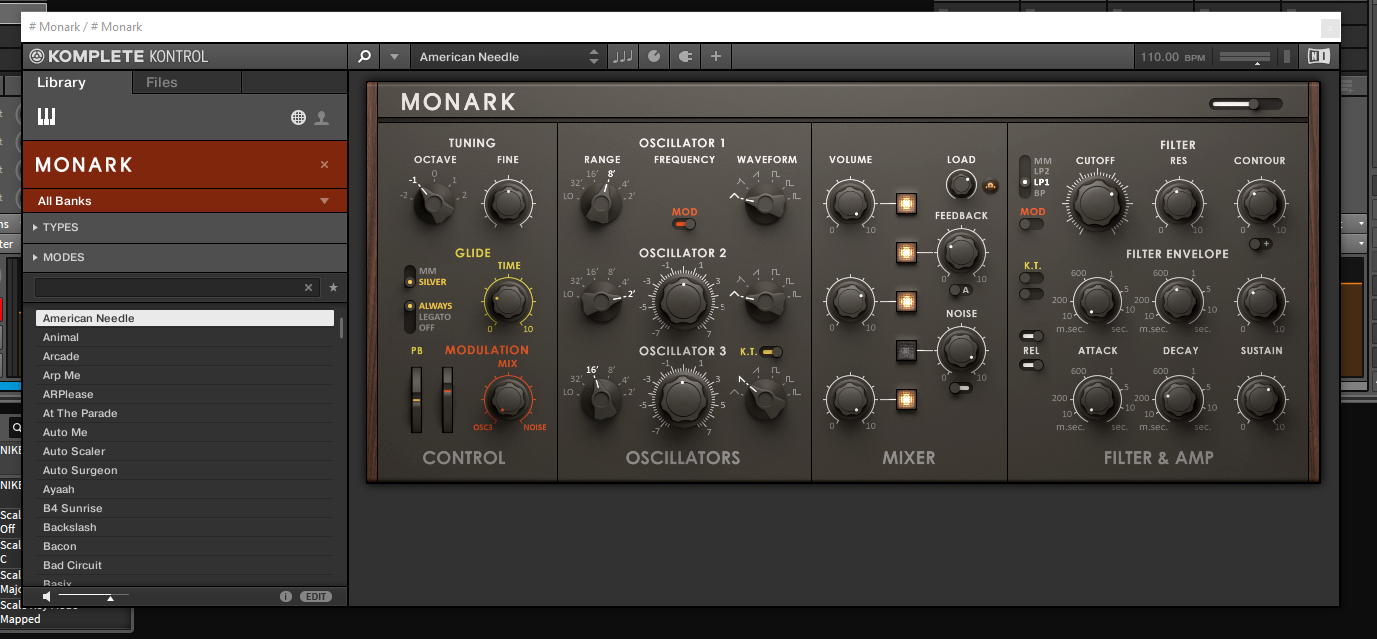Click the NI logo icon
Viewport: 1377px width, 639px height.
(x=1319, y=57)
